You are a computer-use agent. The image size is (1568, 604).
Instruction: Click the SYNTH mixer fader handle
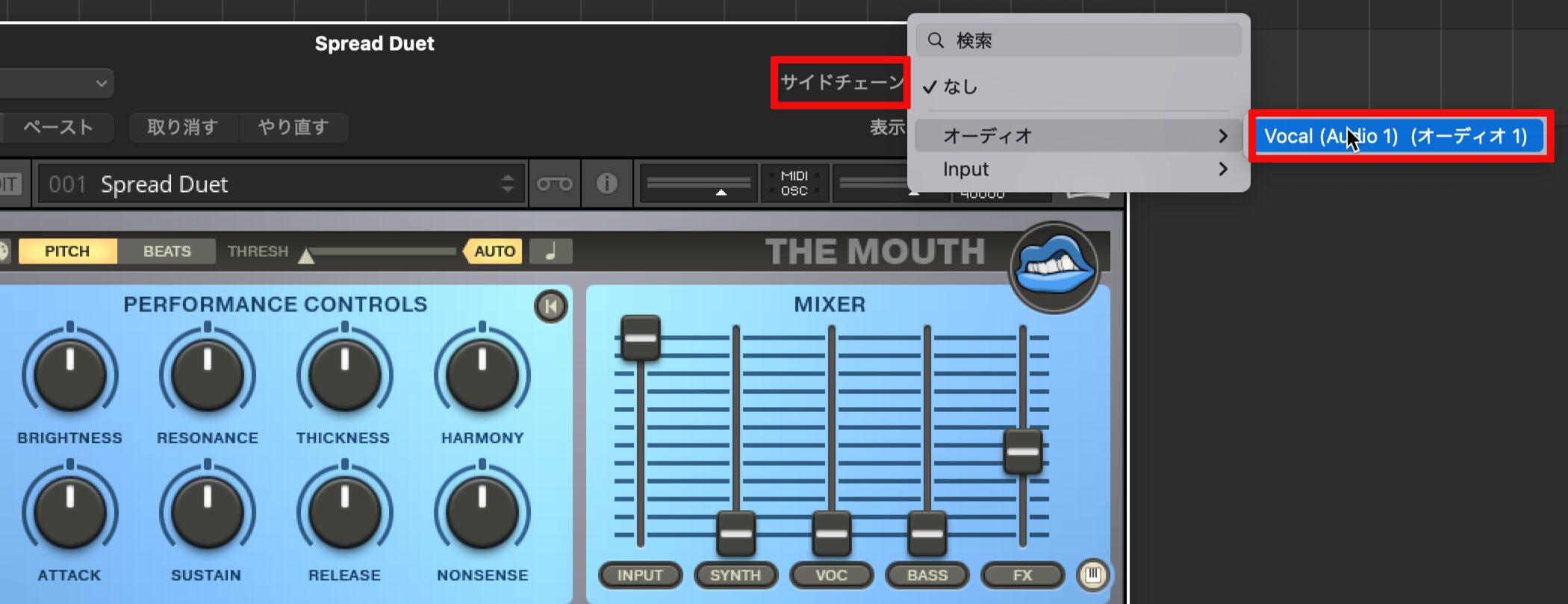[736, 534]
